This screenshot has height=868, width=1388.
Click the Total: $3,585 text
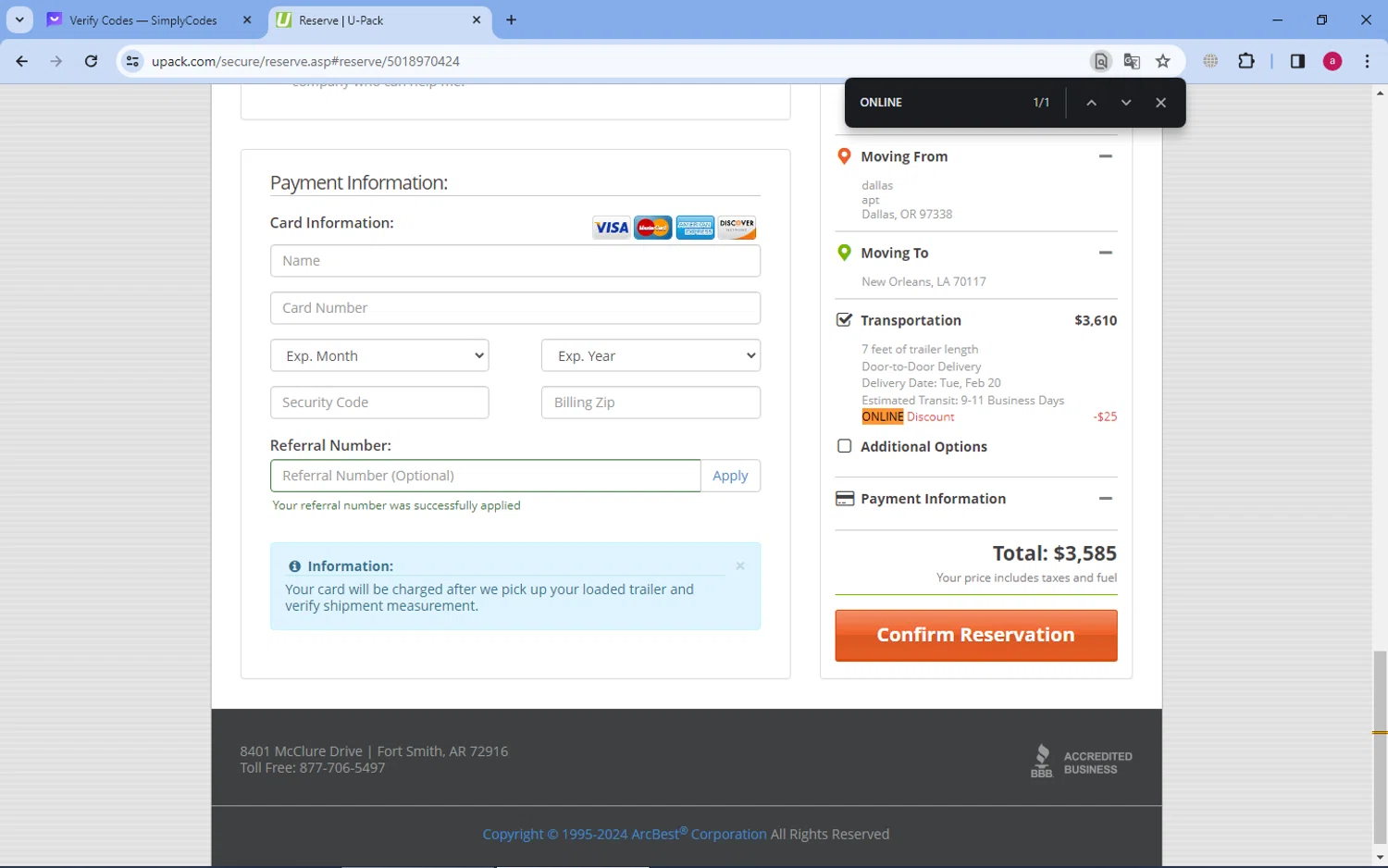click(1055, 553)
